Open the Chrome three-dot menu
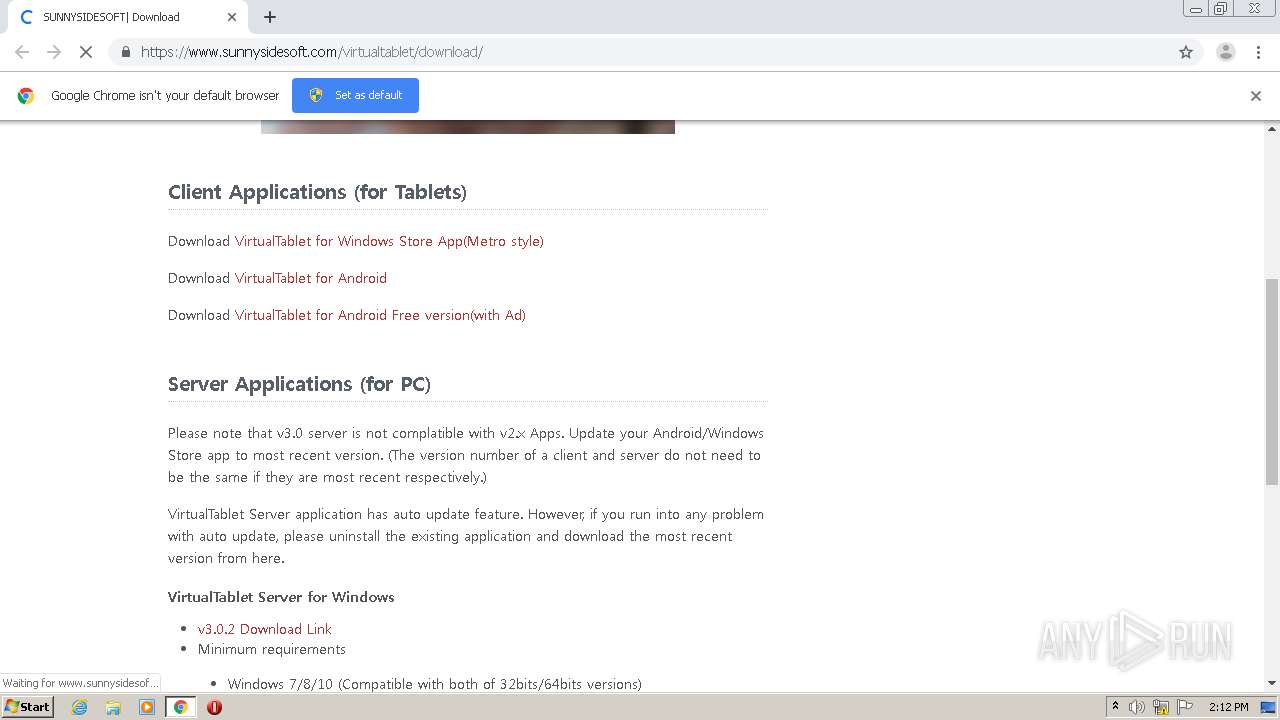 [x=1258, y=52]
